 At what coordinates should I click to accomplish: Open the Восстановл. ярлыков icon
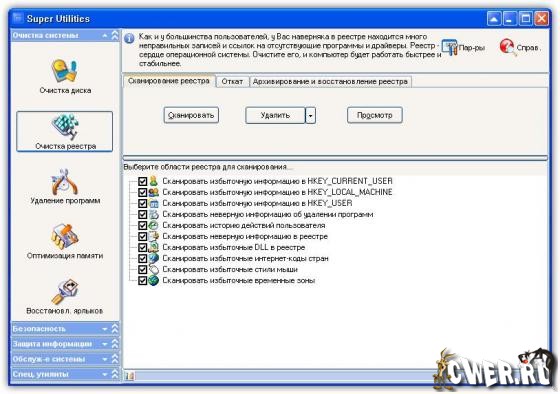[x=65, y=292]
